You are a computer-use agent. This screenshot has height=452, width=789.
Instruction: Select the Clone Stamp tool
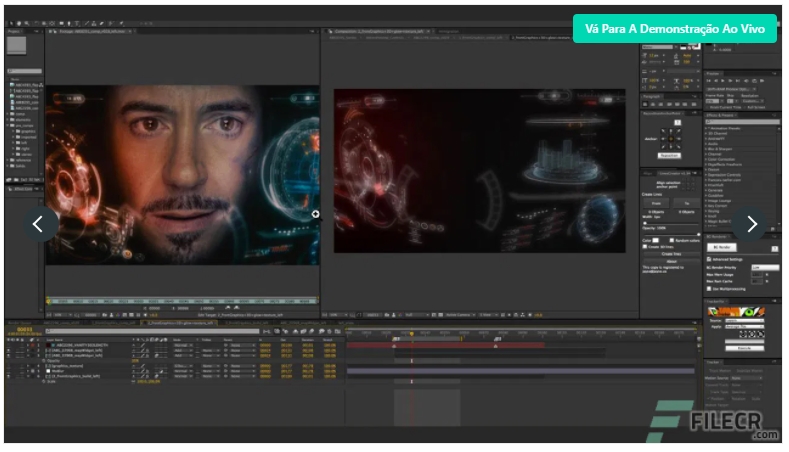[x=94, y=24]
